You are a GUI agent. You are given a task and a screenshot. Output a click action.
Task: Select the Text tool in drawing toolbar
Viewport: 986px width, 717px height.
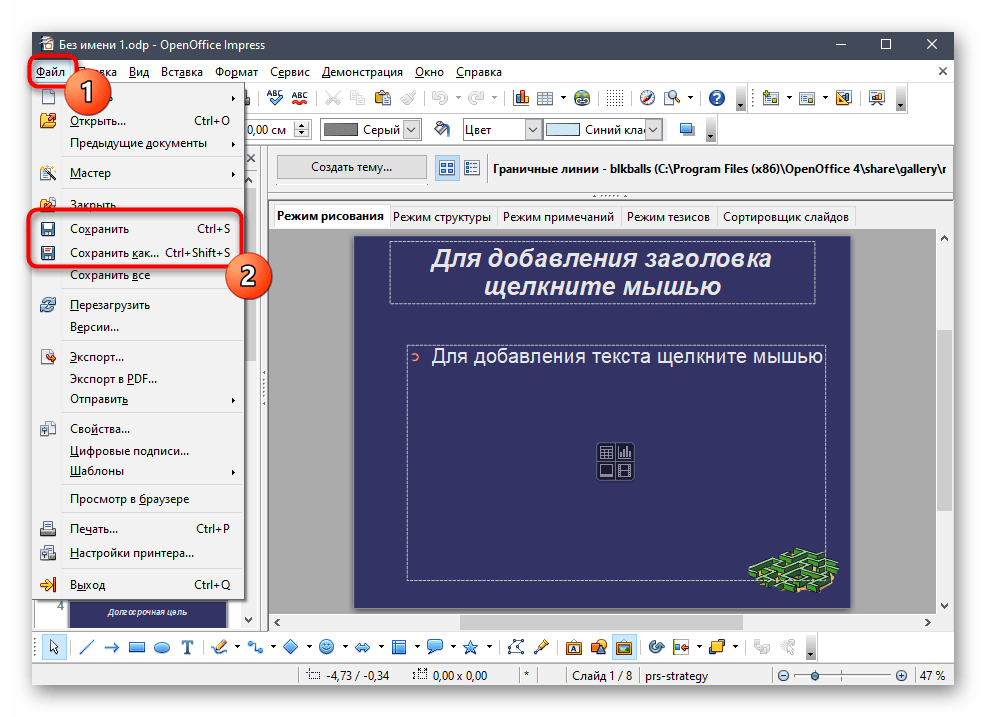coord(187,647)
